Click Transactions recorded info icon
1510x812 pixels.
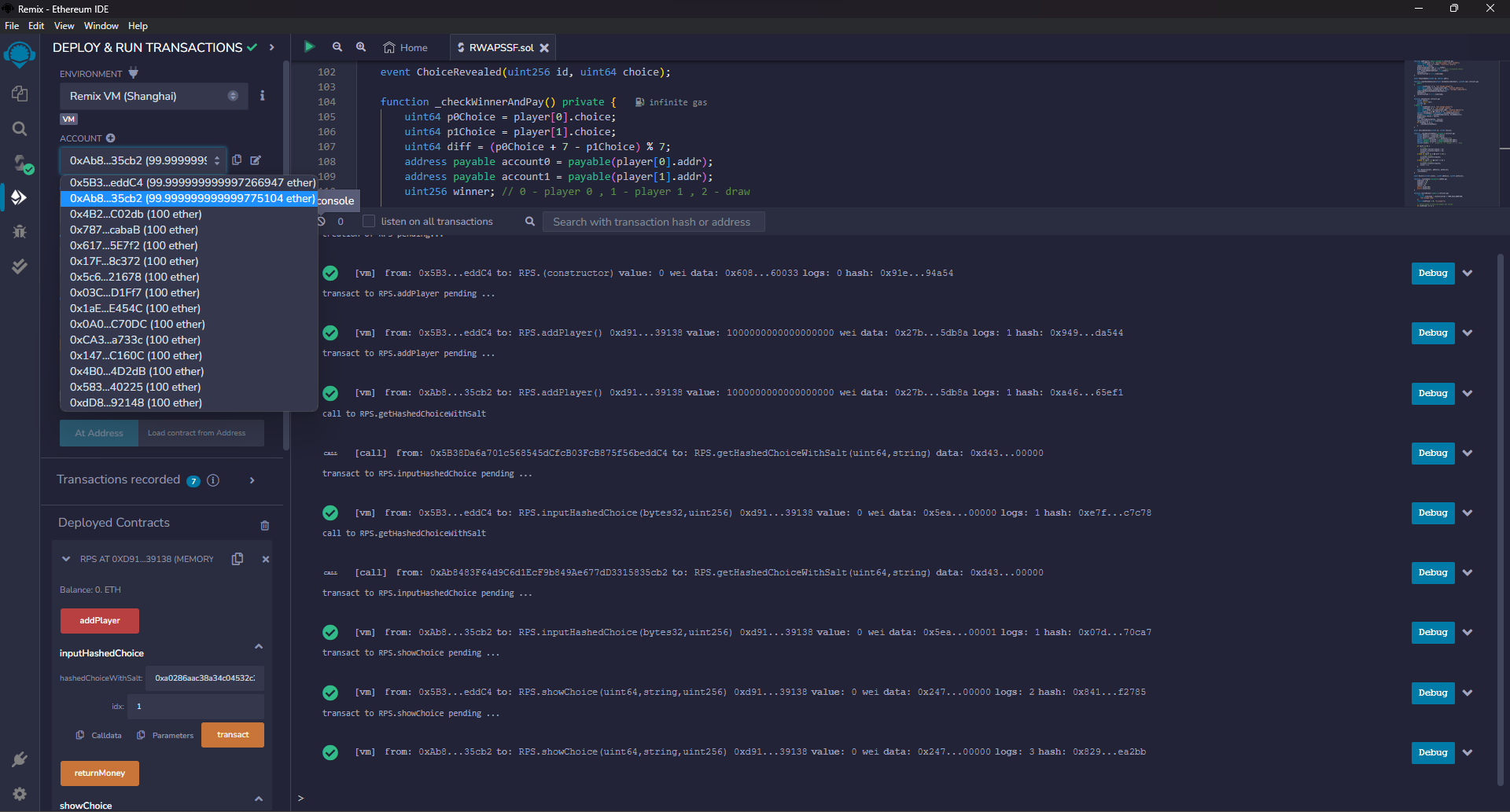(213, 480)
